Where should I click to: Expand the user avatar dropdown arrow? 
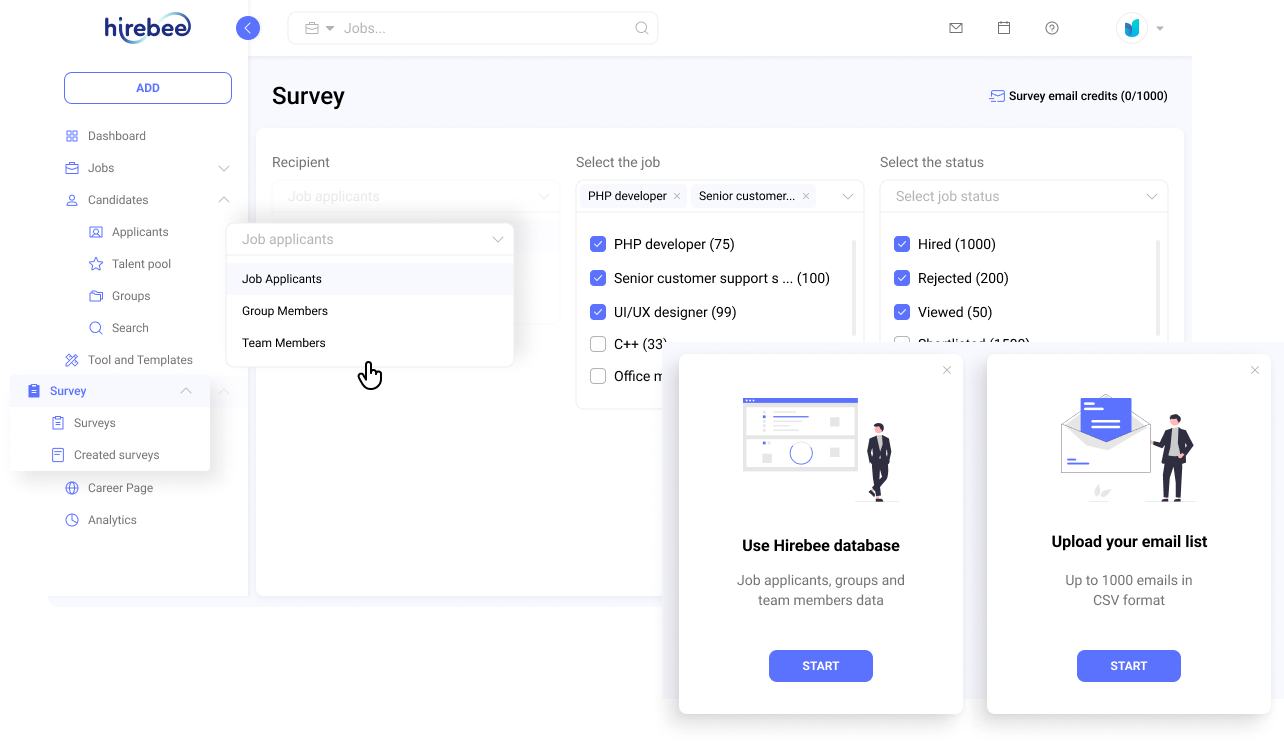pyautogui.click(x=1159, y=28)
